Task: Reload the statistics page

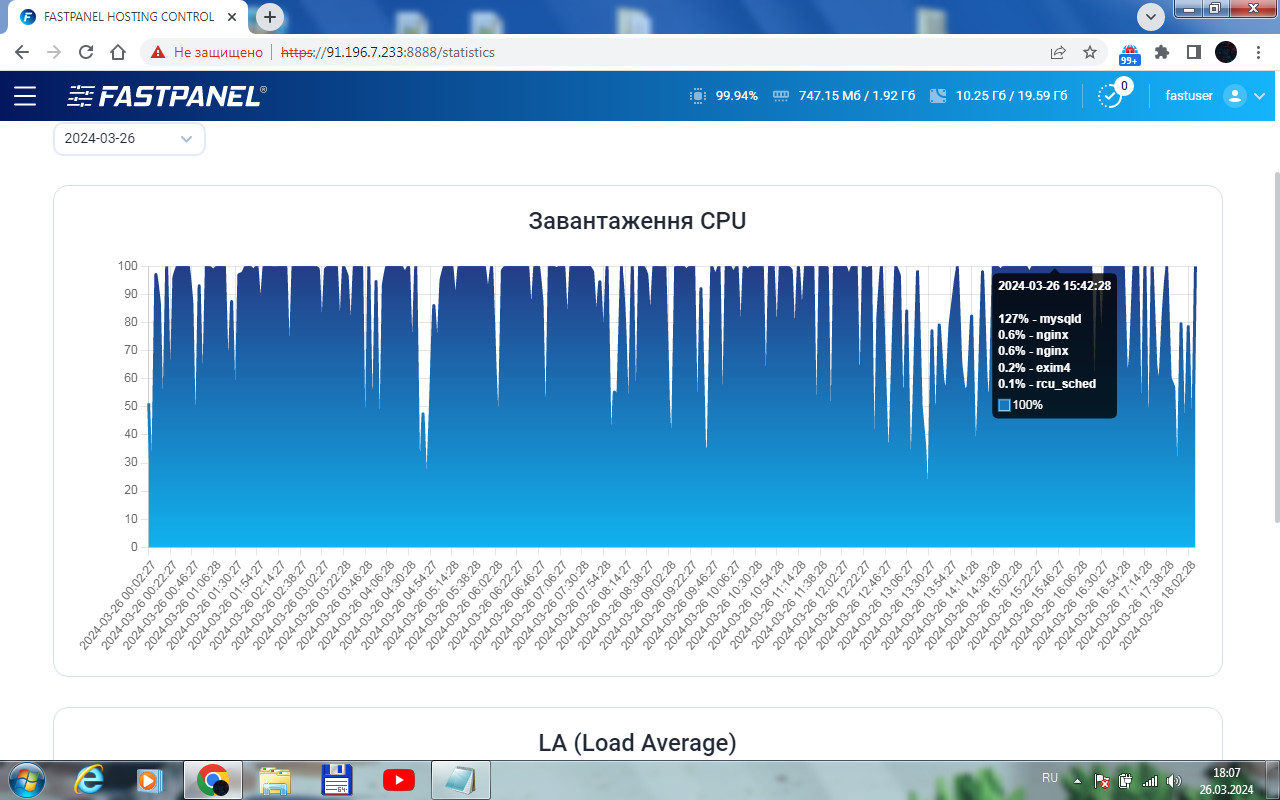Action: [x=86, y=52]
